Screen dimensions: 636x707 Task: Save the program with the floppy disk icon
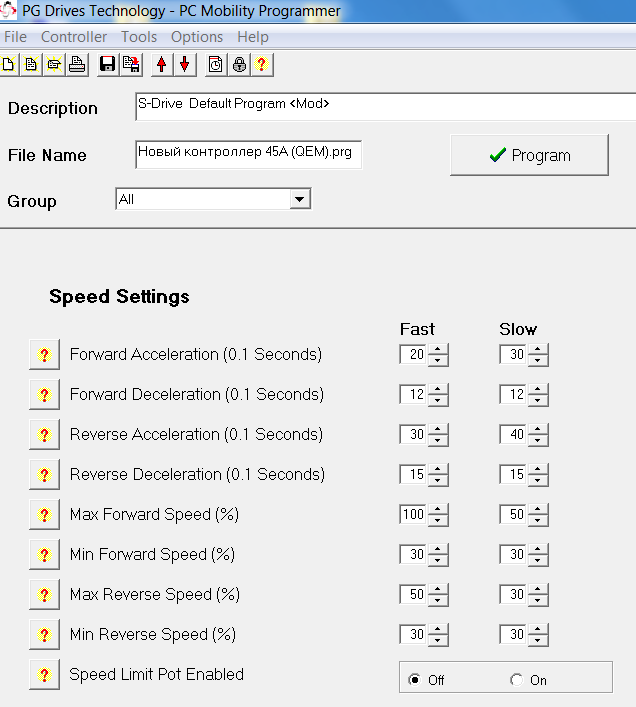[108, 65]
